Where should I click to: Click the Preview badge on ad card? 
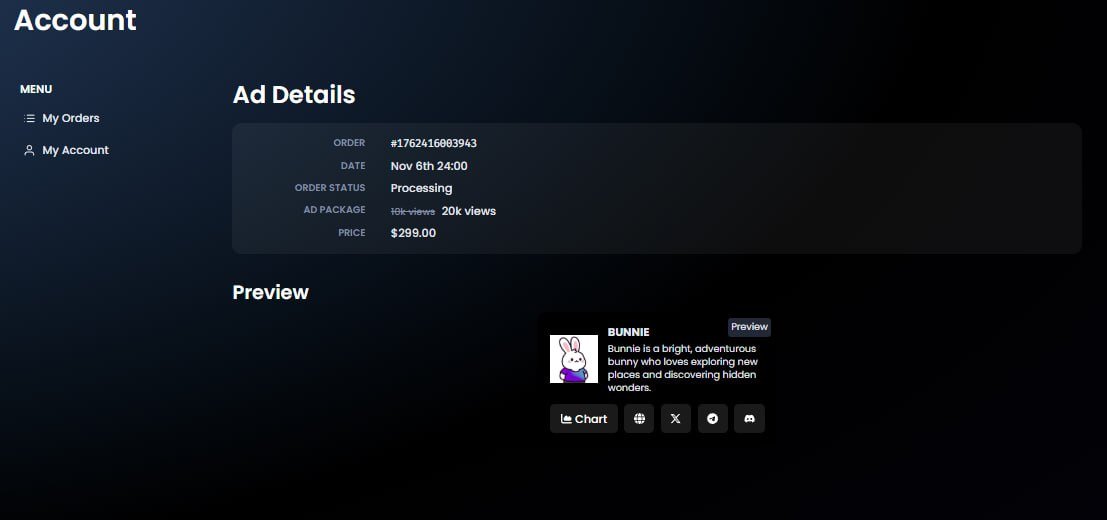(749, 327)
